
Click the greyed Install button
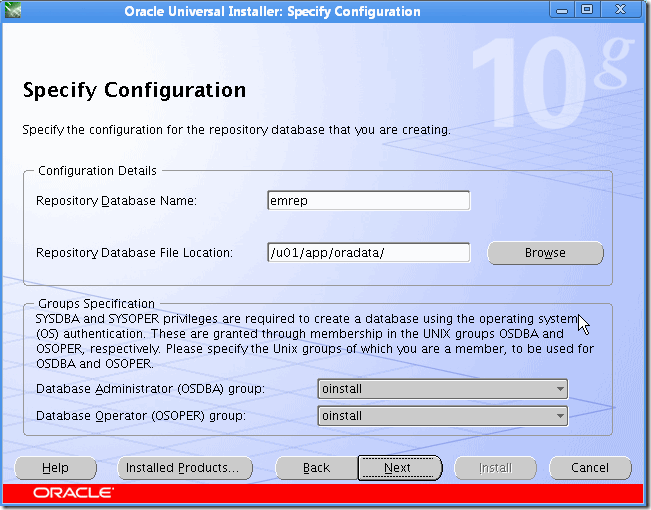click(495, 468)
